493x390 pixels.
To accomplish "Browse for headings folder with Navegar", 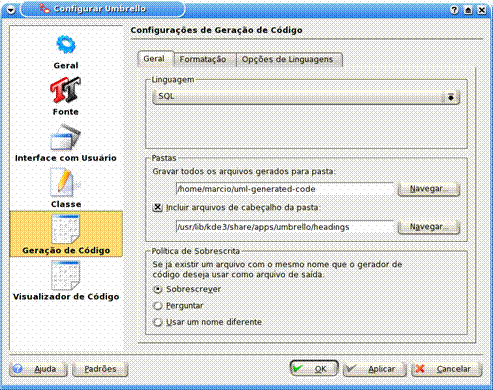I will tap(429, 227).
